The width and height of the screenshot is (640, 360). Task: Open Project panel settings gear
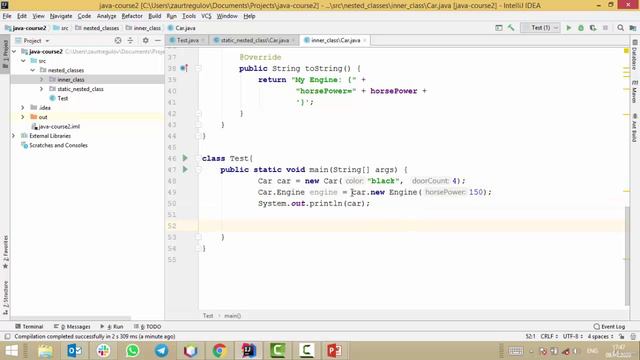click(x=145, y=40)
